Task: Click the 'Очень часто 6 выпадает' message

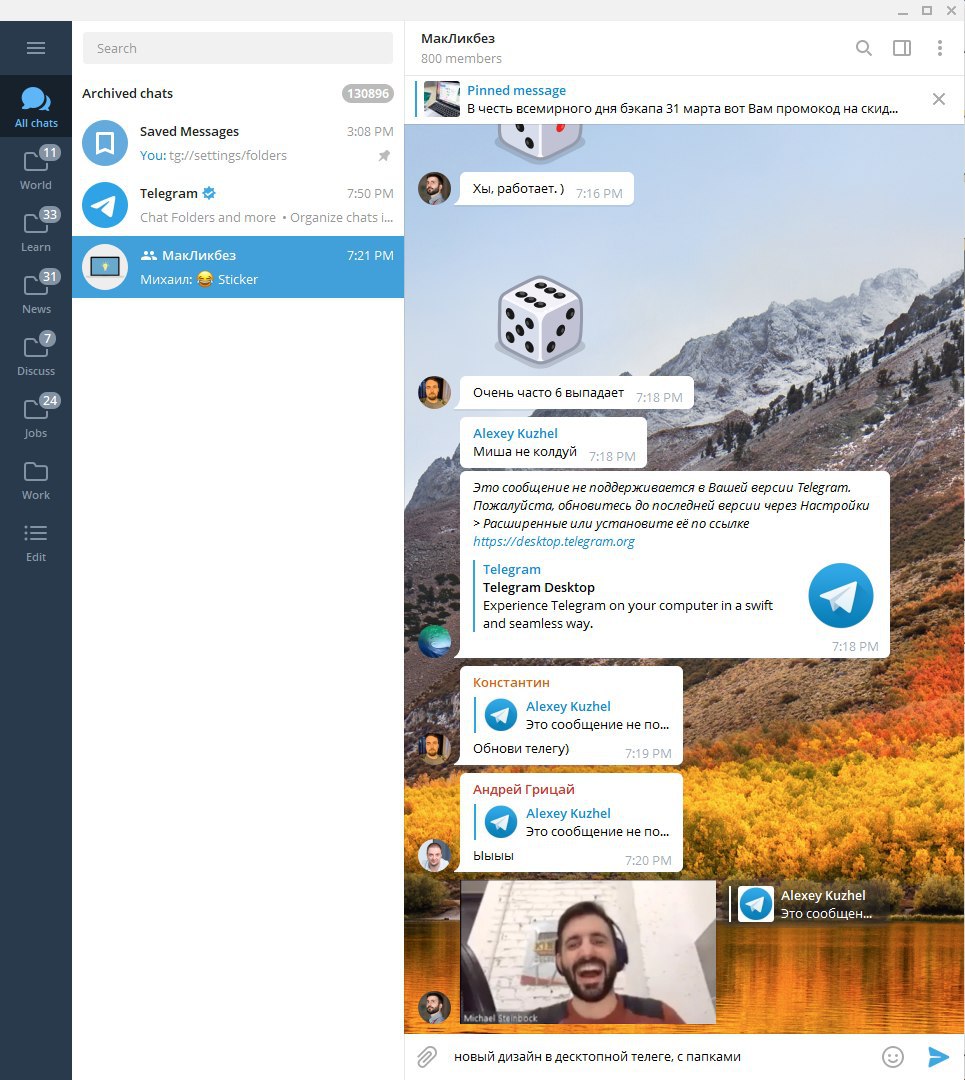Action: point(577,393)
